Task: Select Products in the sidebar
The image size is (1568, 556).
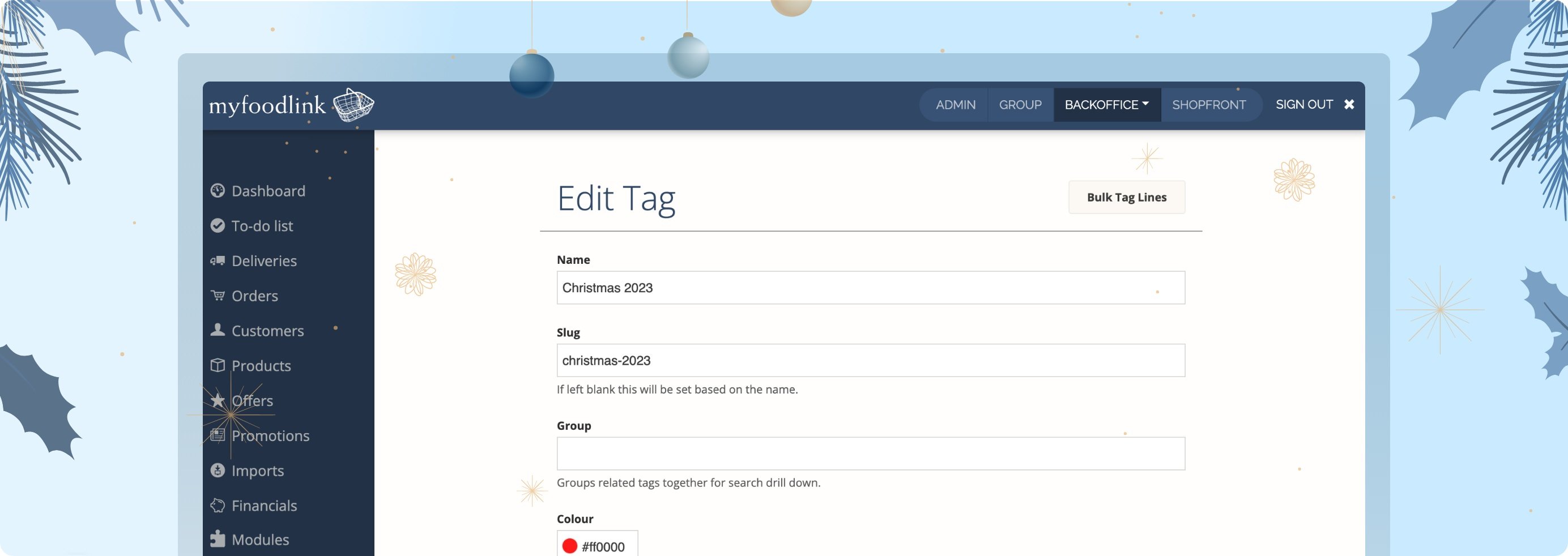Action: click(x=261, y=366)
